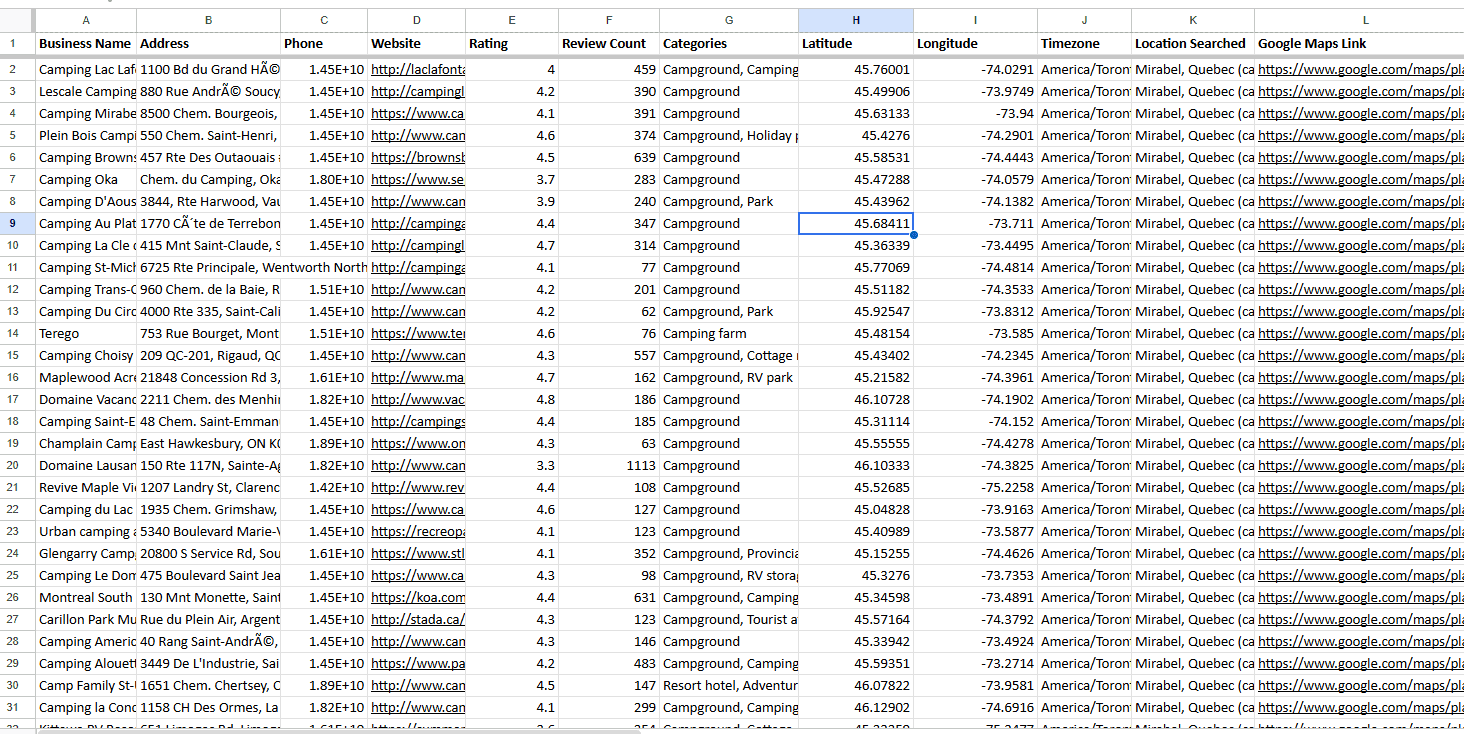
Task: Open the stada.ca website link
Action: 418,620
